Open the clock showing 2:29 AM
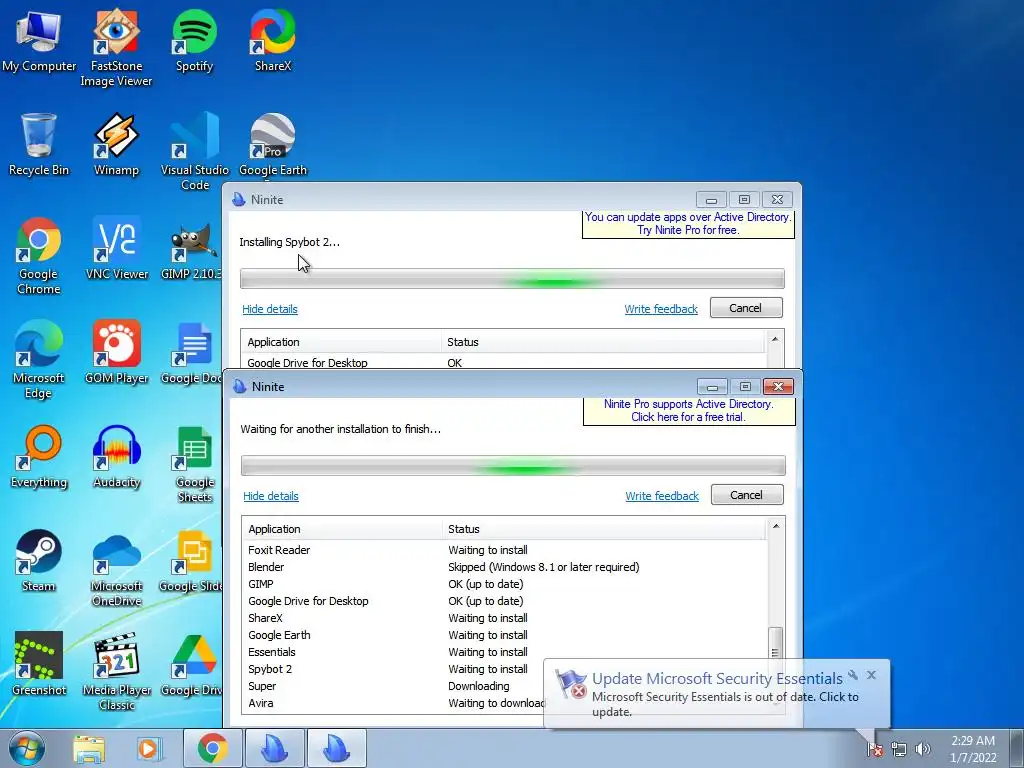 [x=973, y=749]
